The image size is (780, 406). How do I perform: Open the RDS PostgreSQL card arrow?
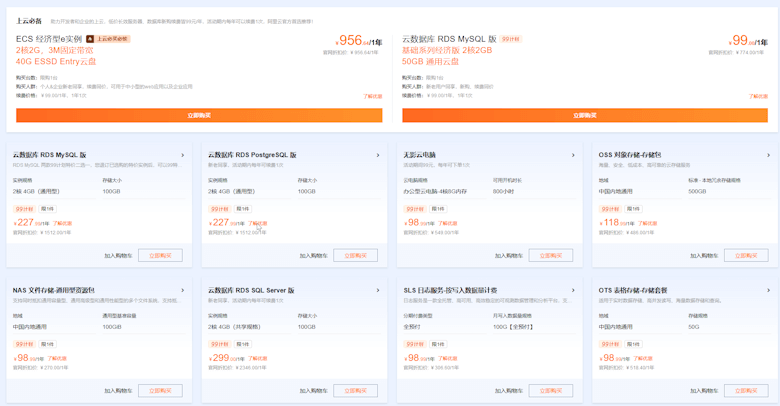[x=377, y=155]
